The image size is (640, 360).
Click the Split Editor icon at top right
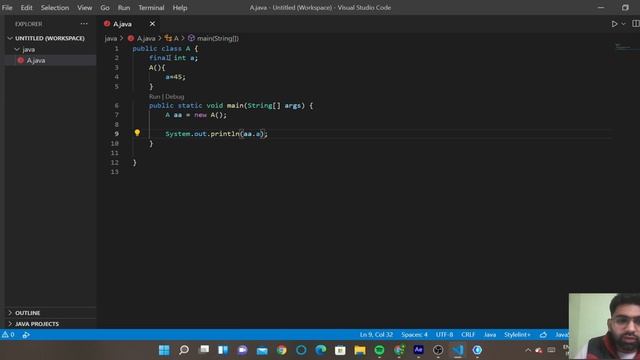coord(636,24)
